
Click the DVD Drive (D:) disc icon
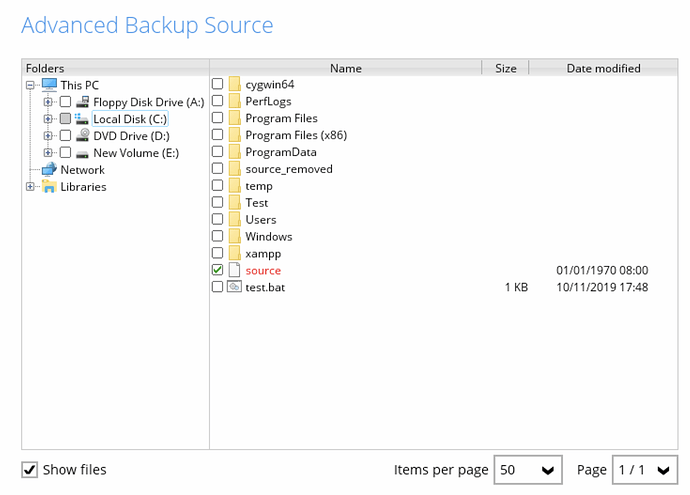tap(83, 136)
